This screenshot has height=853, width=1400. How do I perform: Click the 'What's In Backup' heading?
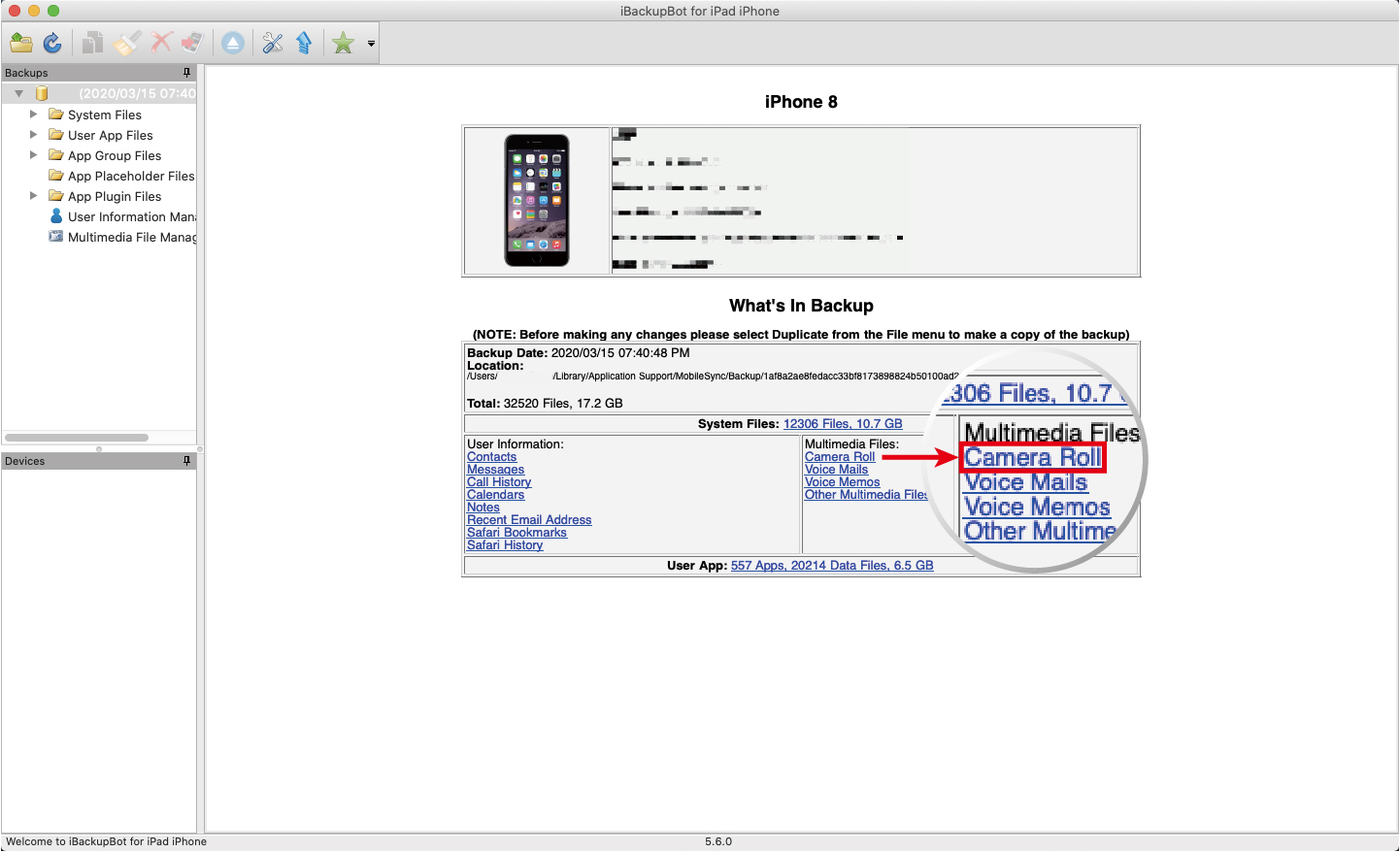[801, 306]
